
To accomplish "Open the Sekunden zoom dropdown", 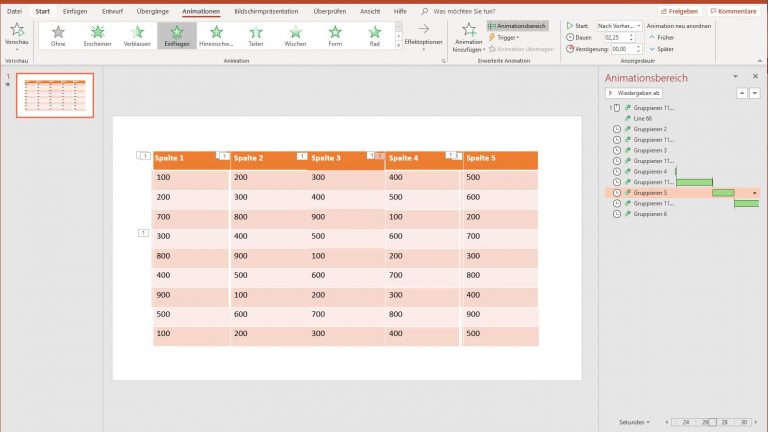I will [634, 422].
